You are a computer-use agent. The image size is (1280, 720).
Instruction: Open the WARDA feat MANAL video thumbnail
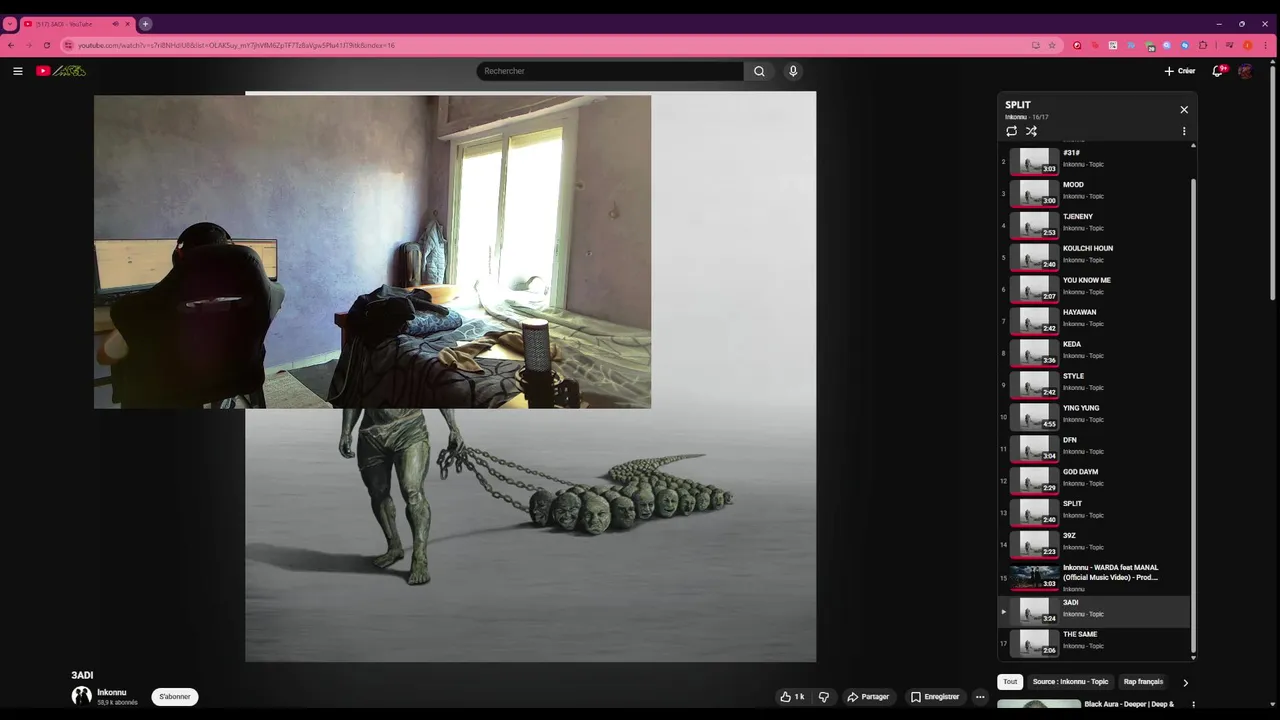pos(1033,577)
